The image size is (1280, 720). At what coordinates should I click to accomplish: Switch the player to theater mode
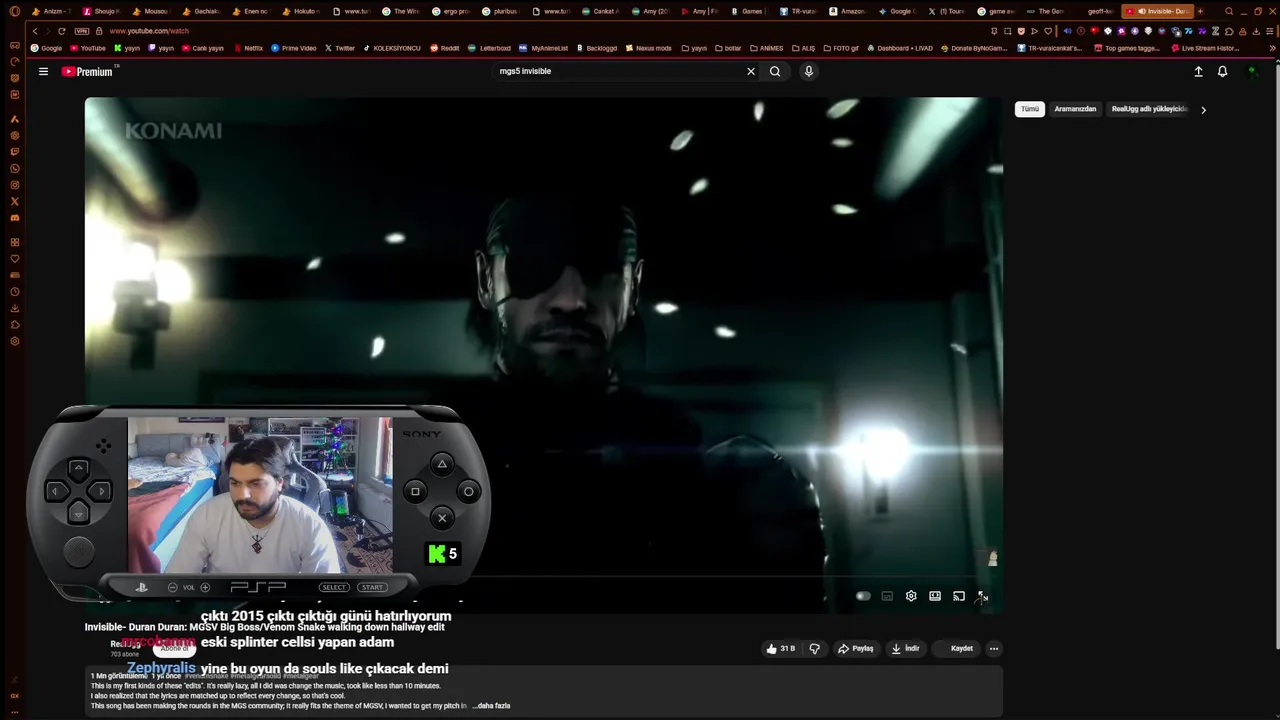click(935, 596)
